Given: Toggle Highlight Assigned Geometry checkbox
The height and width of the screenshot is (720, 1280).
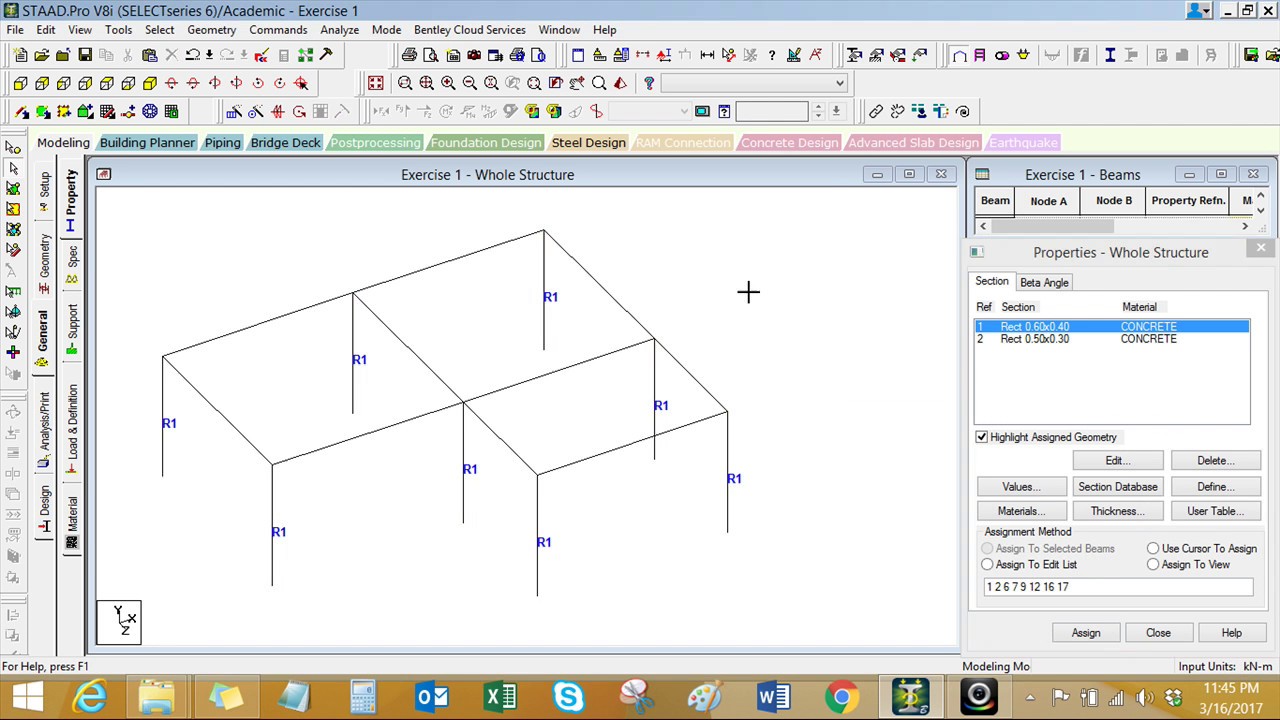Looking at the screenshot, I should pyautogui.click(x=982, y=437).
